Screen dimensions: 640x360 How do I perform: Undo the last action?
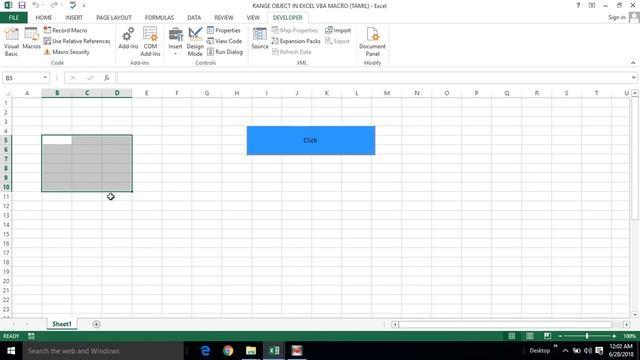(x=36, y=5)
